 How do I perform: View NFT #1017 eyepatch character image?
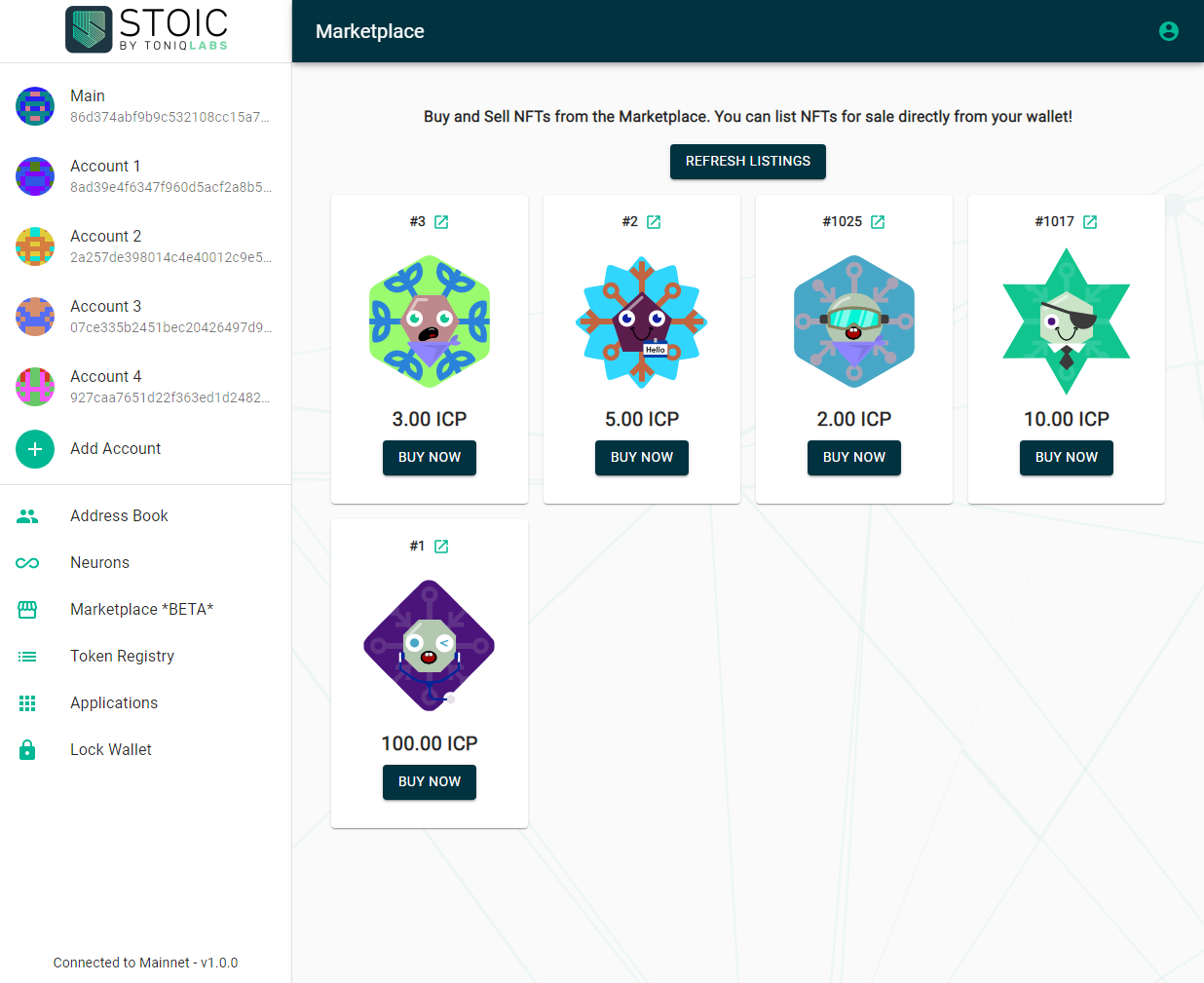(x=1067, y=321)
